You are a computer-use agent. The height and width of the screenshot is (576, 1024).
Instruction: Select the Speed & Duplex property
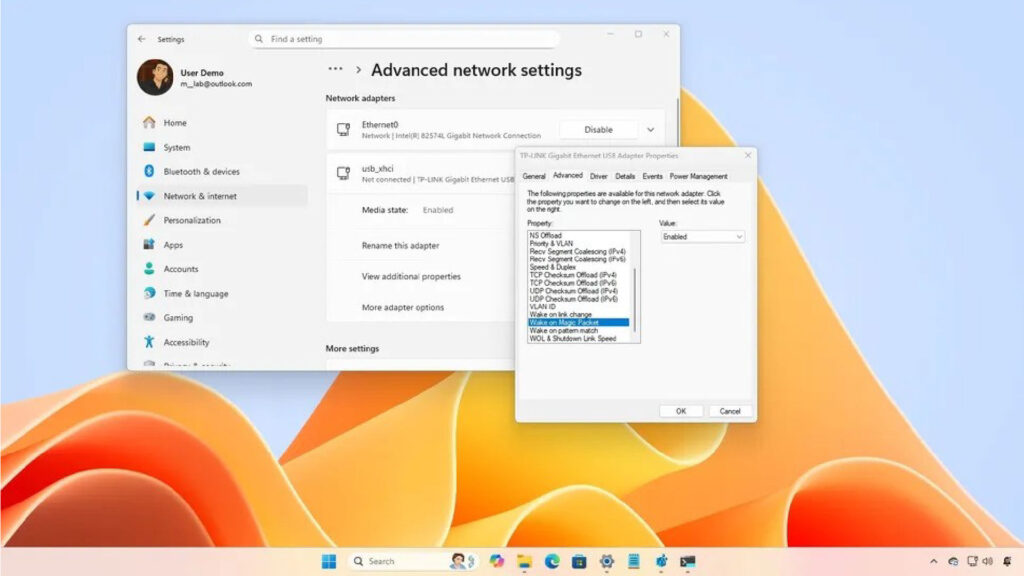pyautogui.click(x=552, y=267)
